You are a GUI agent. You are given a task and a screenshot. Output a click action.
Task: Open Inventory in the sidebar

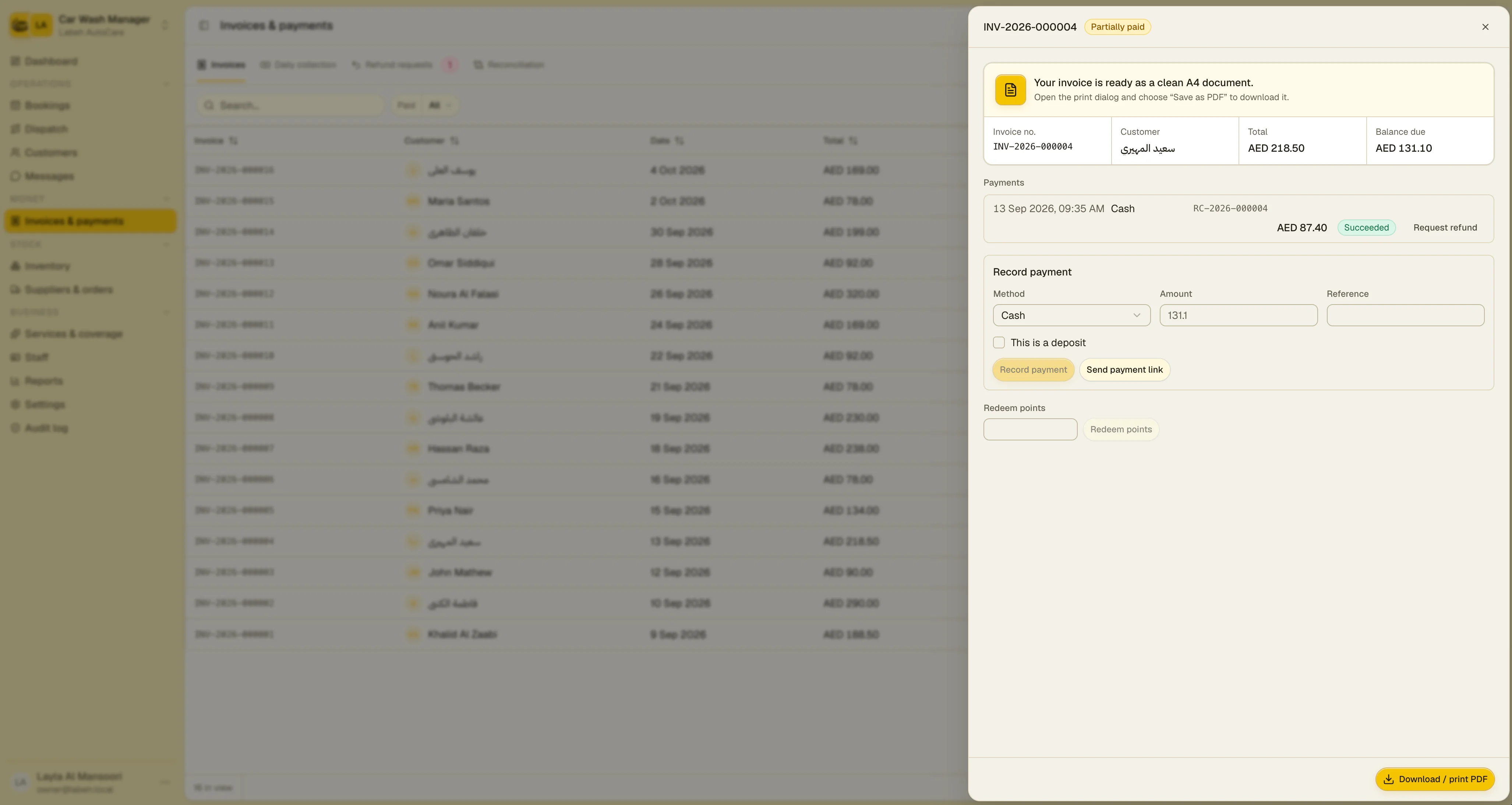(91, 266)
